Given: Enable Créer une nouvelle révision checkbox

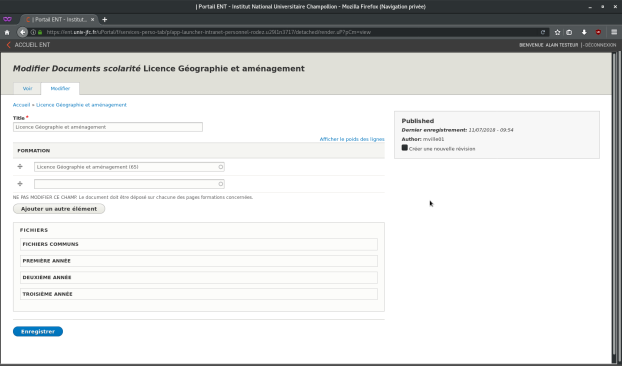Looking at the screenshot, I should [x=405, y=148].
